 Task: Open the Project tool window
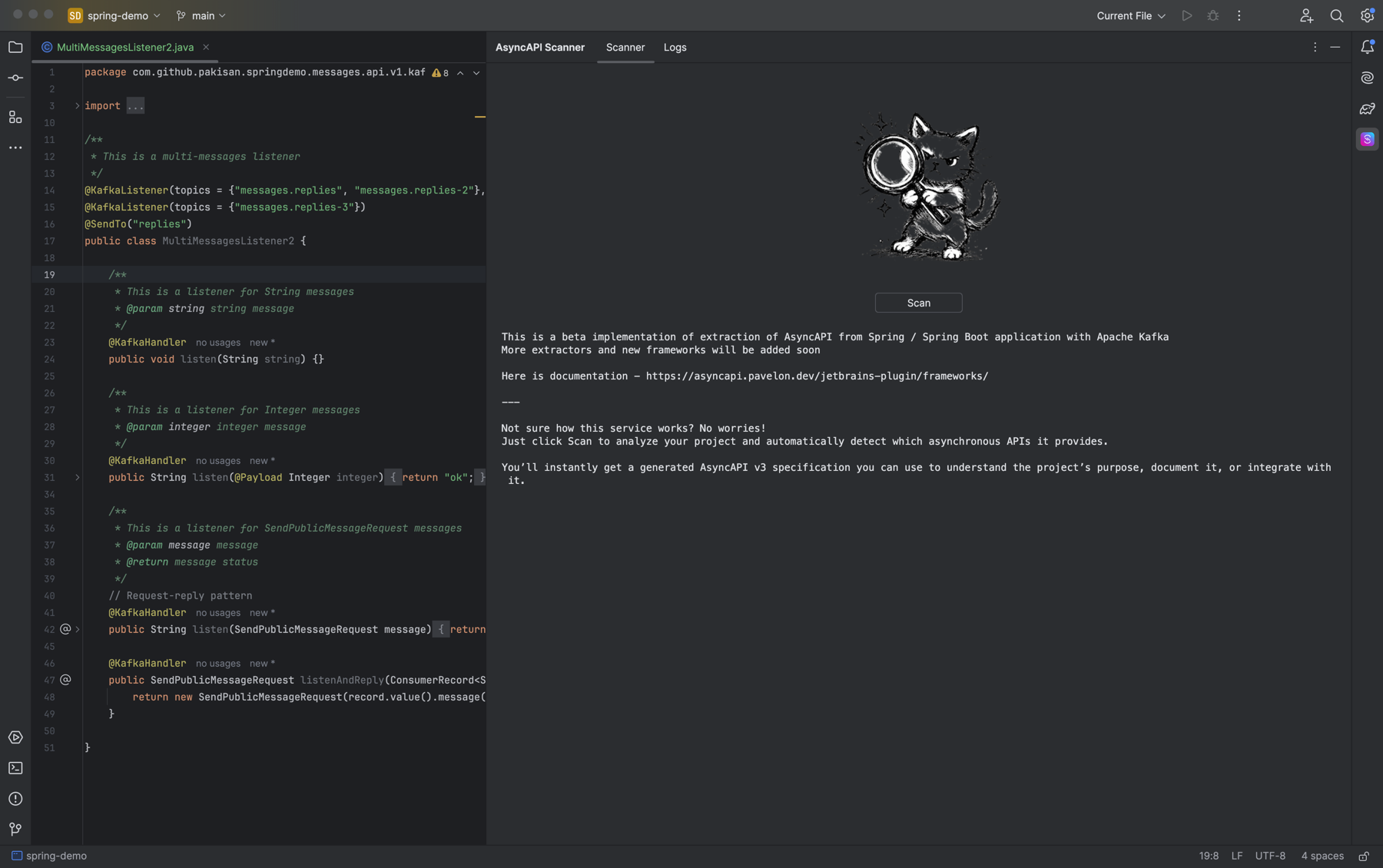(x=15, y=48)
